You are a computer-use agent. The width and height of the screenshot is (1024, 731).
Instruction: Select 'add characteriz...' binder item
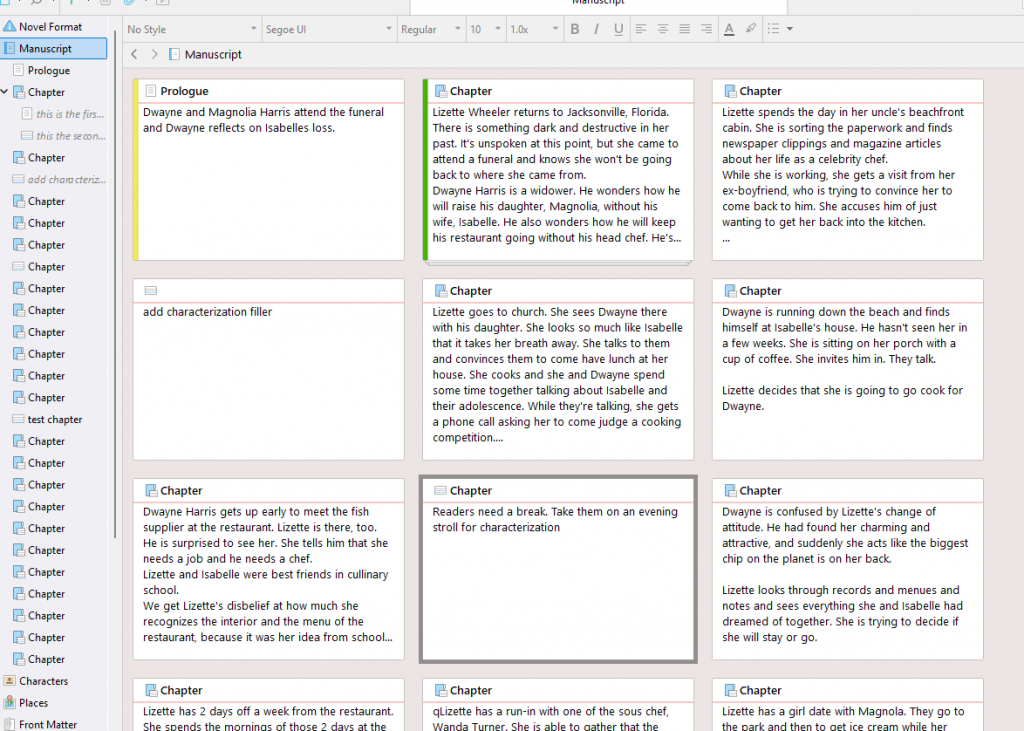click(x=59, y=179)
